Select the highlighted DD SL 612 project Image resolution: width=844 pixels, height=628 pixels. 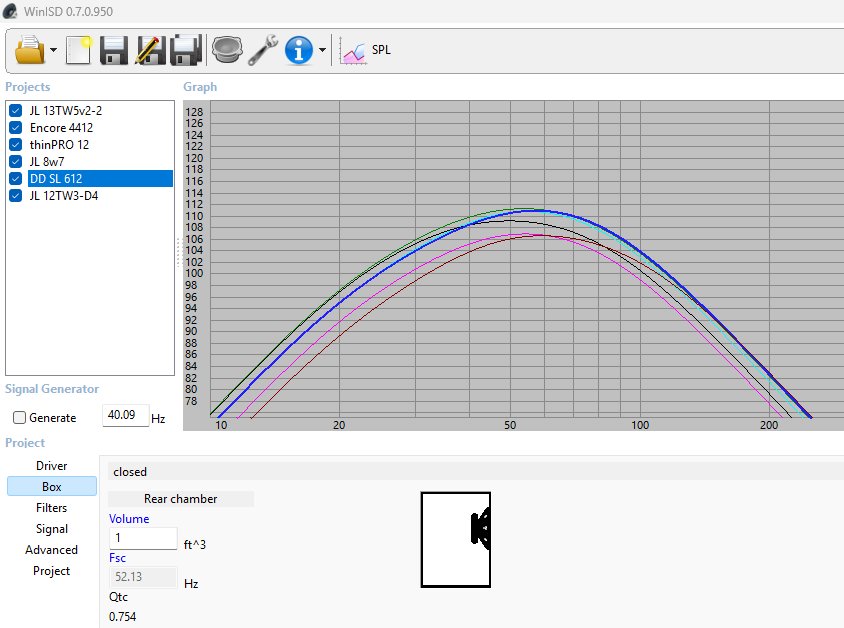pyautogui.click(x=100, y=179)
